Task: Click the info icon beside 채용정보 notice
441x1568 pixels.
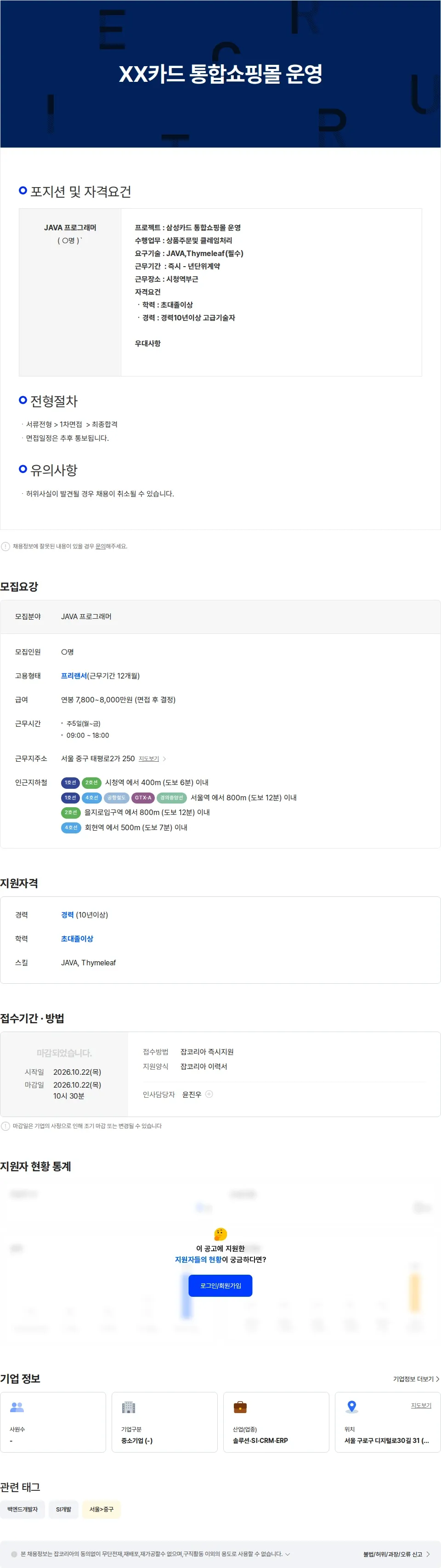Action: (6, 546)
